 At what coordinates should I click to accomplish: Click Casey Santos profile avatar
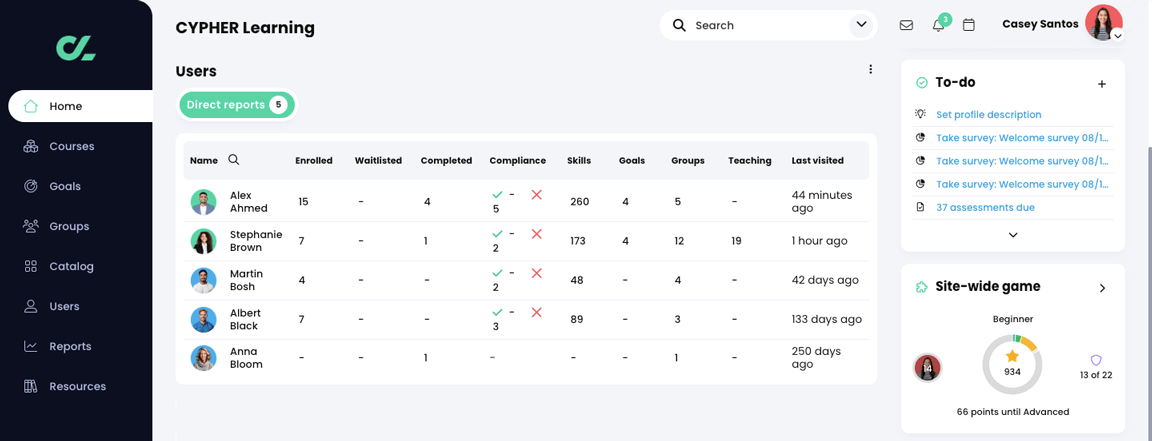(1104, 22)
